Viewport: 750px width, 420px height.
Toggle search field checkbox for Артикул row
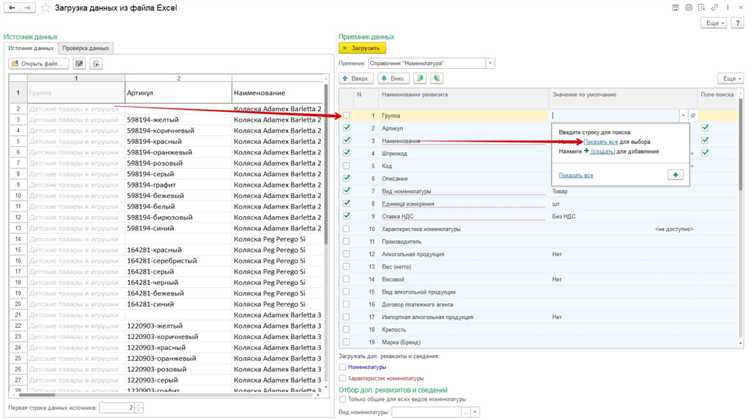pos(705,128)
